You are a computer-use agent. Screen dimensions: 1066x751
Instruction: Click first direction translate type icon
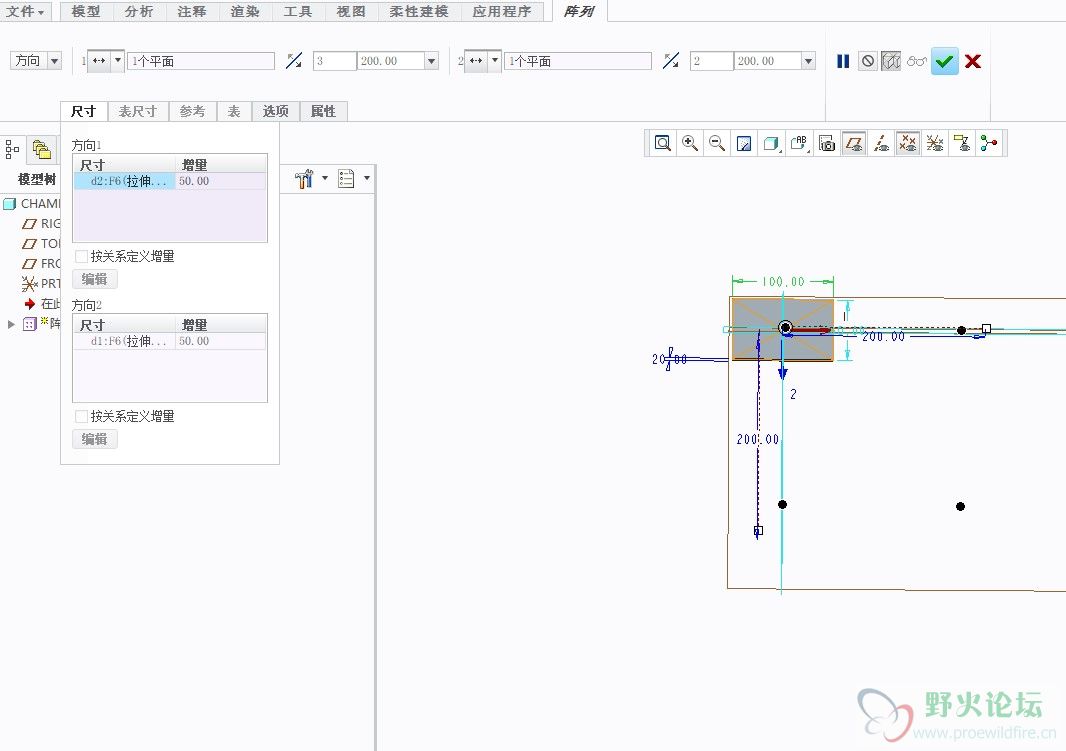[99, 60]
